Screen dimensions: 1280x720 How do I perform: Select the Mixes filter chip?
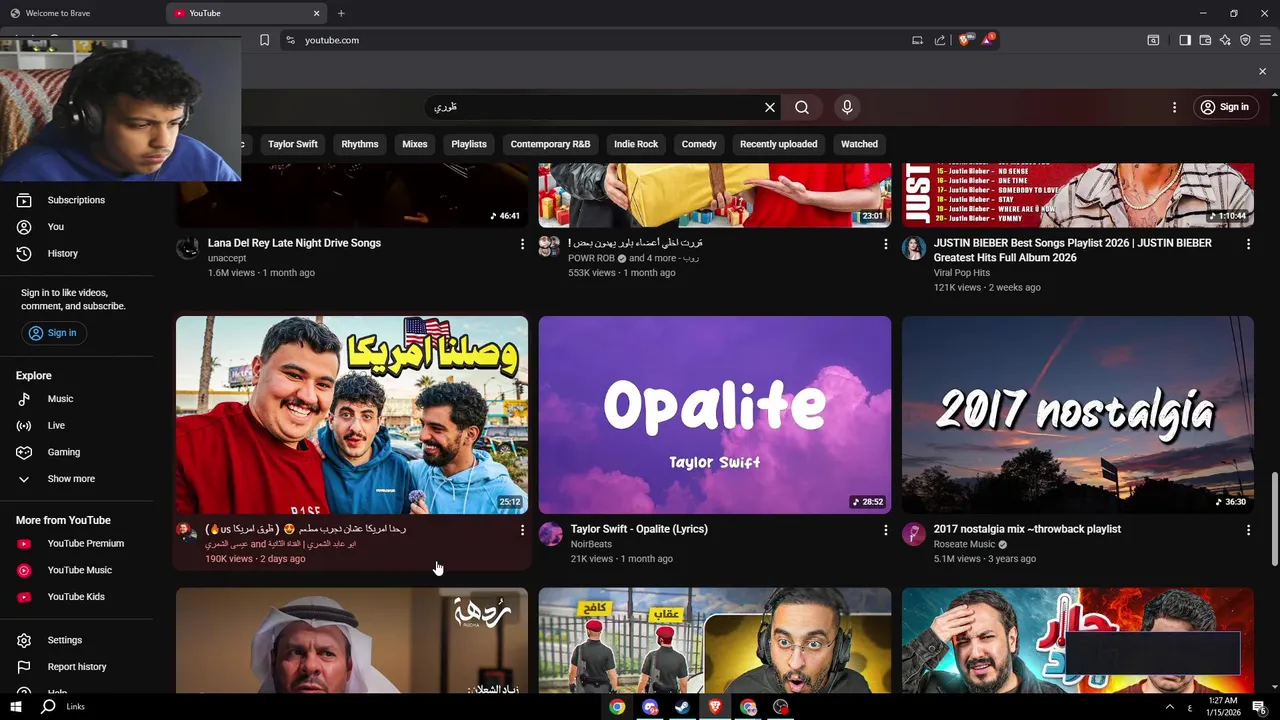pos(415,144)
